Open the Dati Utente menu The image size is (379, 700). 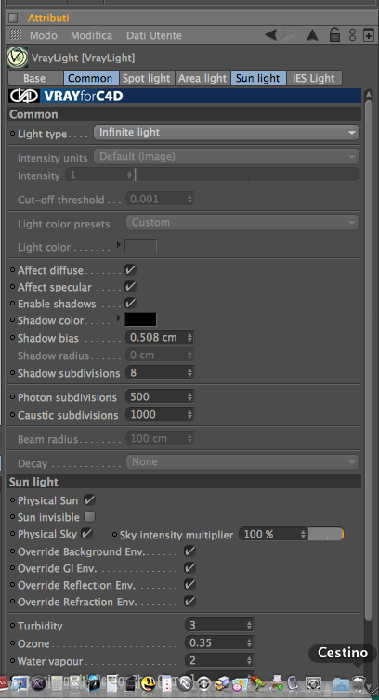point(154,35)
